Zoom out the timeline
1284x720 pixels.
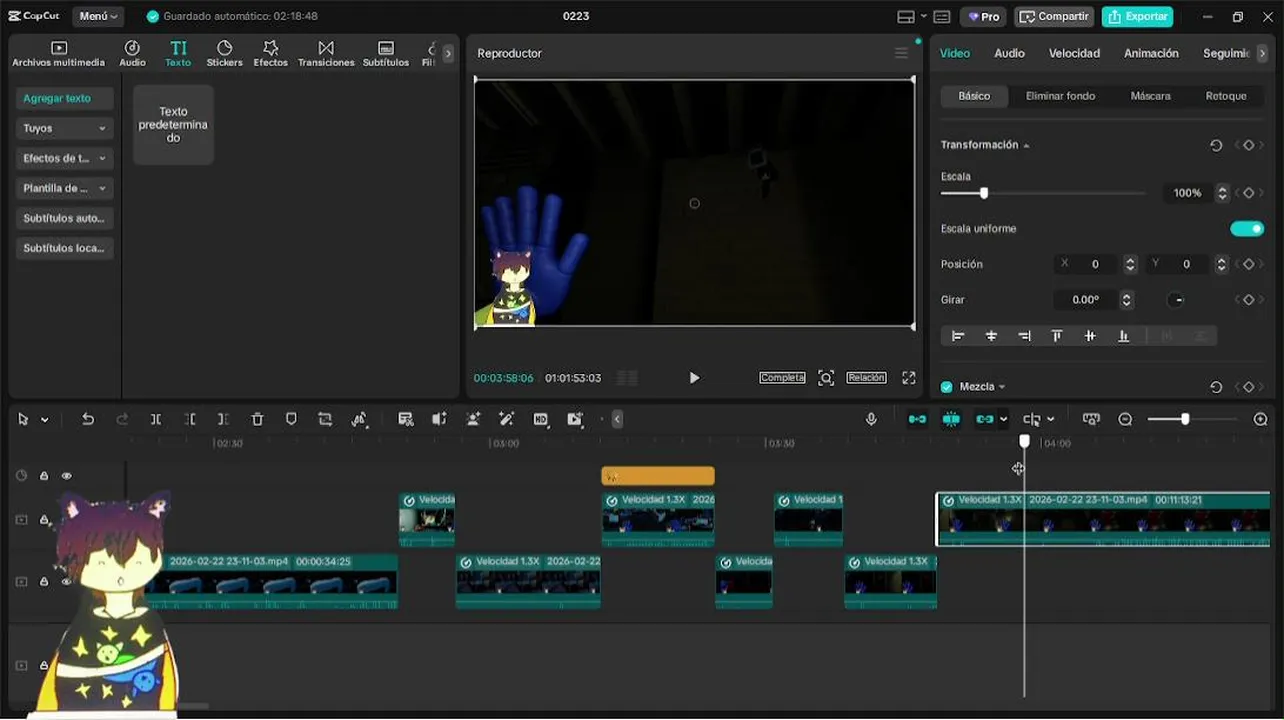1125,419
